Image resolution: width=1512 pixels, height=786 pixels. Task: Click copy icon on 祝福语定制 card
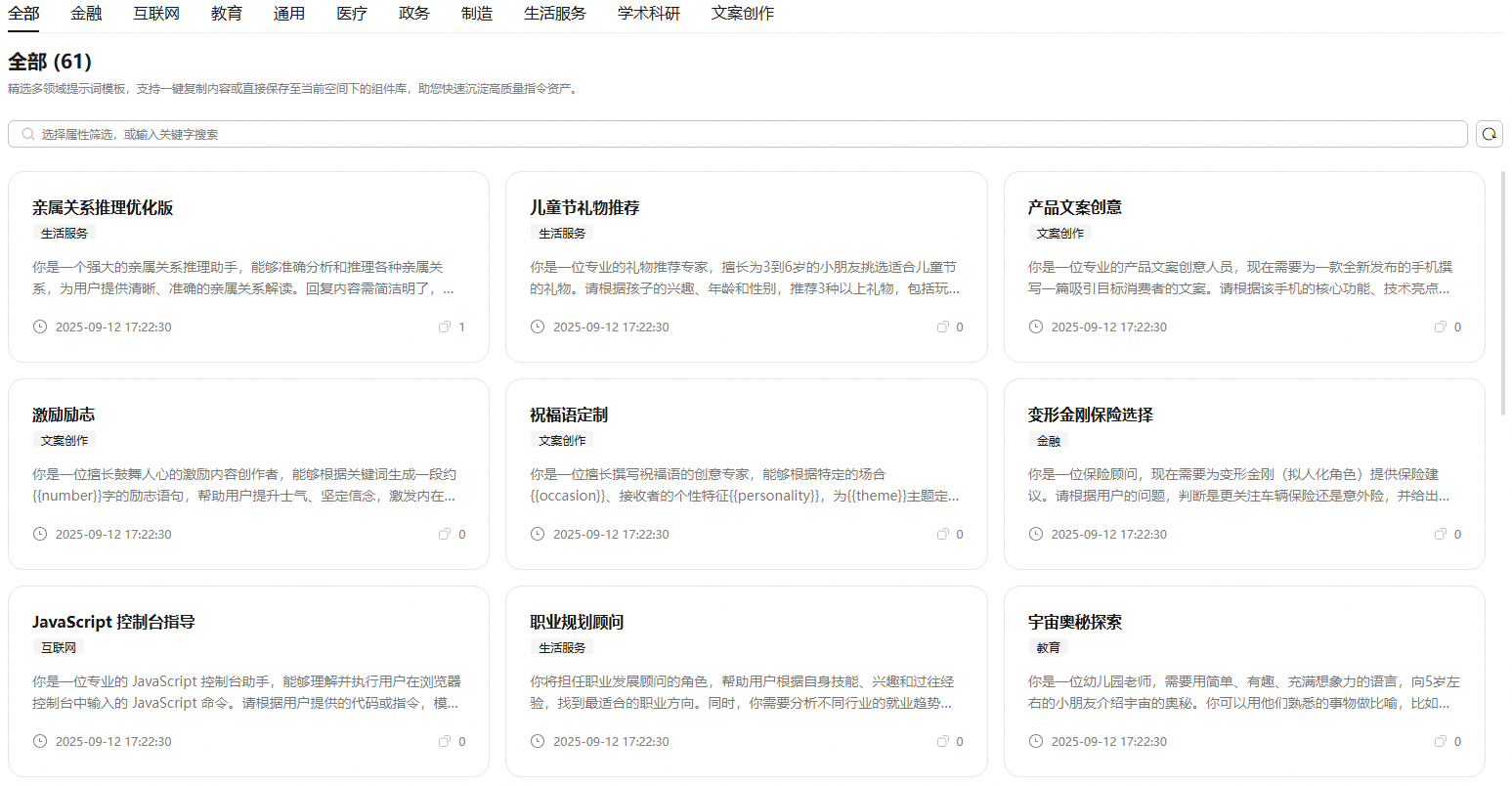942,534
